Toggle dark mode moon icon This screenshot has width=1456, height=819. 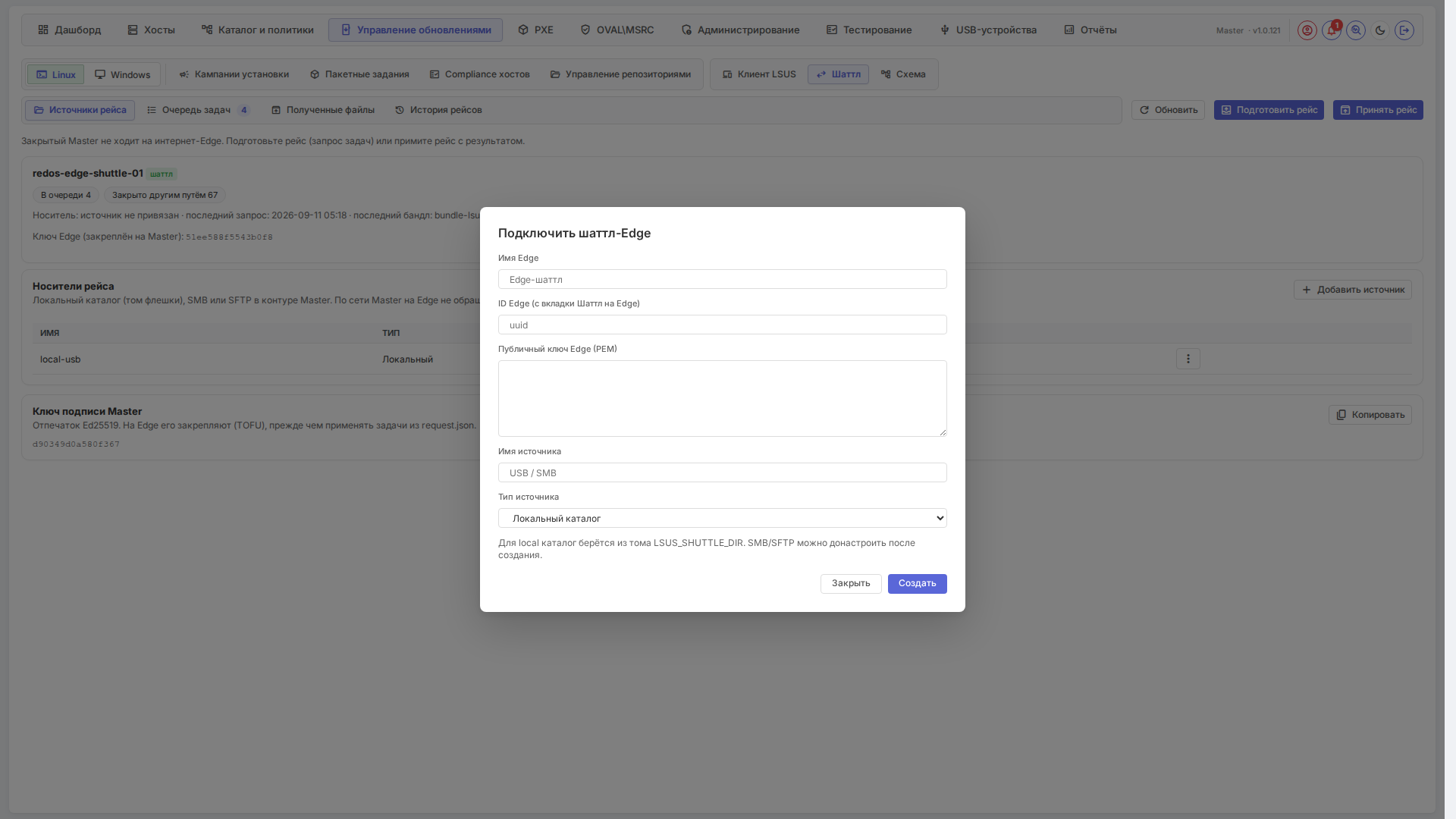coord(1380,30)
